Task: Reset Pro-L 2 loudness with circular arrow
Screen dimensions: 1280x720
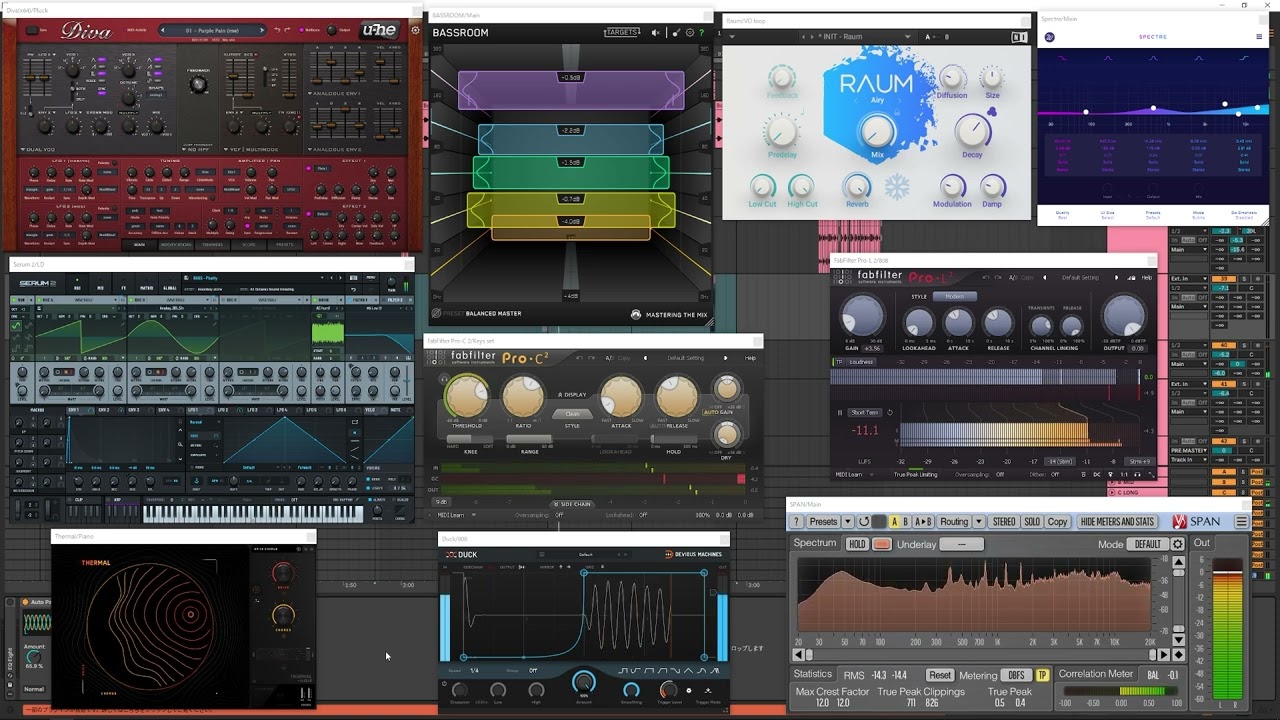Action: (890, 412)
